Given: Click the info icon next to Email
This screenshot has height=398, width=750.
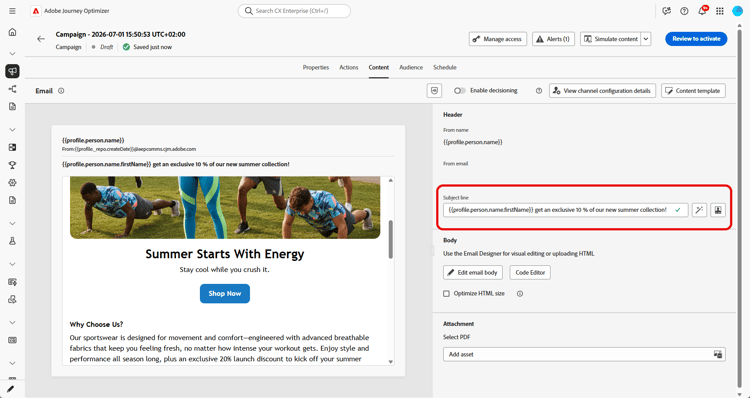Looking at the screenshot, I should tap(61, 91).
